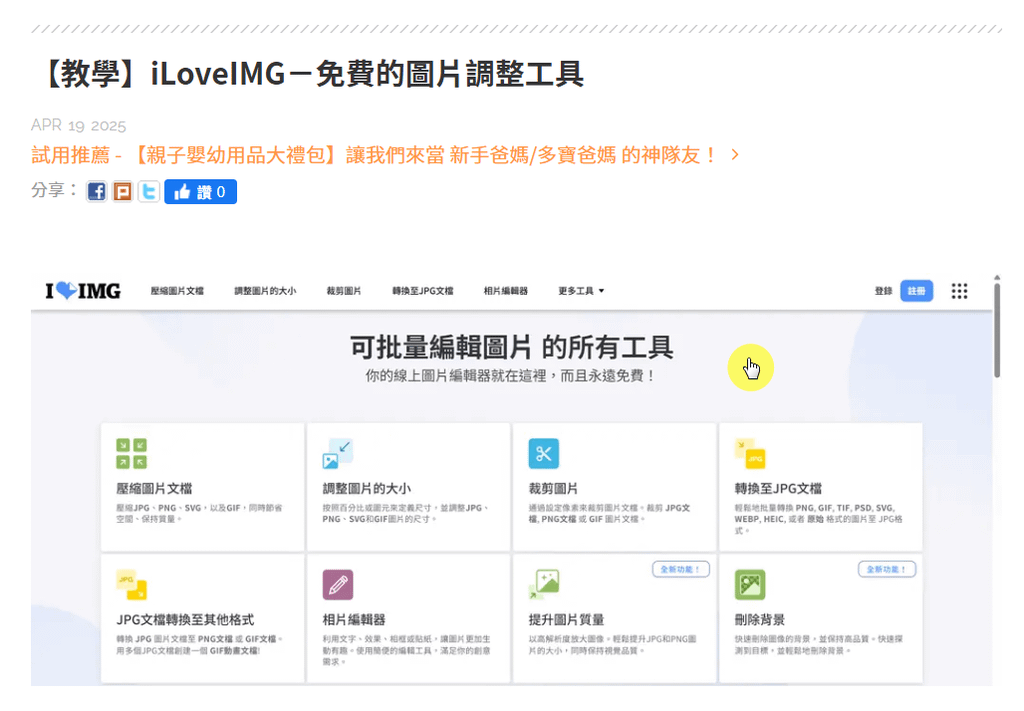Select the 轉換至JPG文檔 card title
This screenshot has height=711, width=1024.
[778, 489]
